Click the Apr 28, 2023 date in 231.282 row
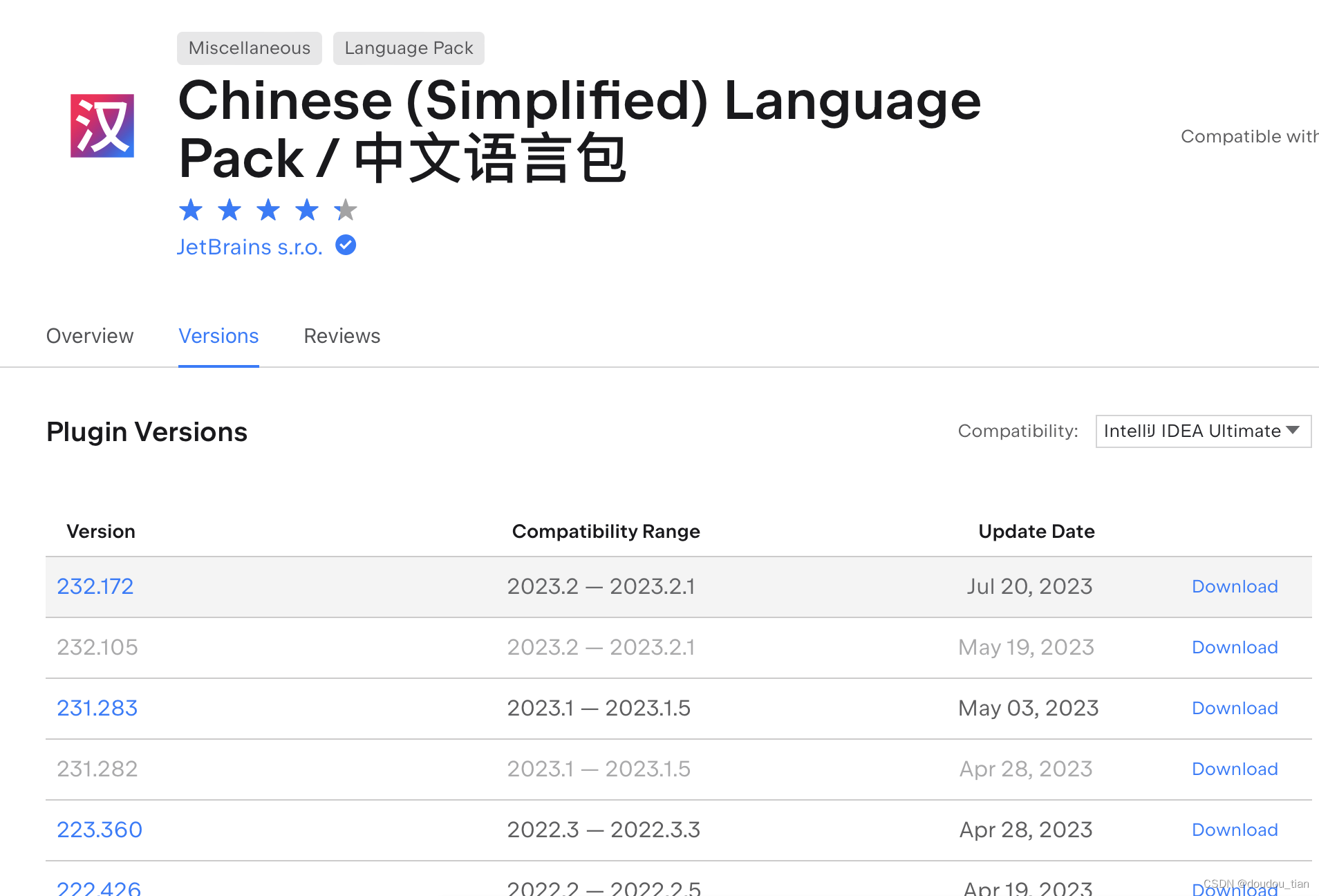The width and height of the screenshot is (1319, 896). click(x=1026, y=769)
